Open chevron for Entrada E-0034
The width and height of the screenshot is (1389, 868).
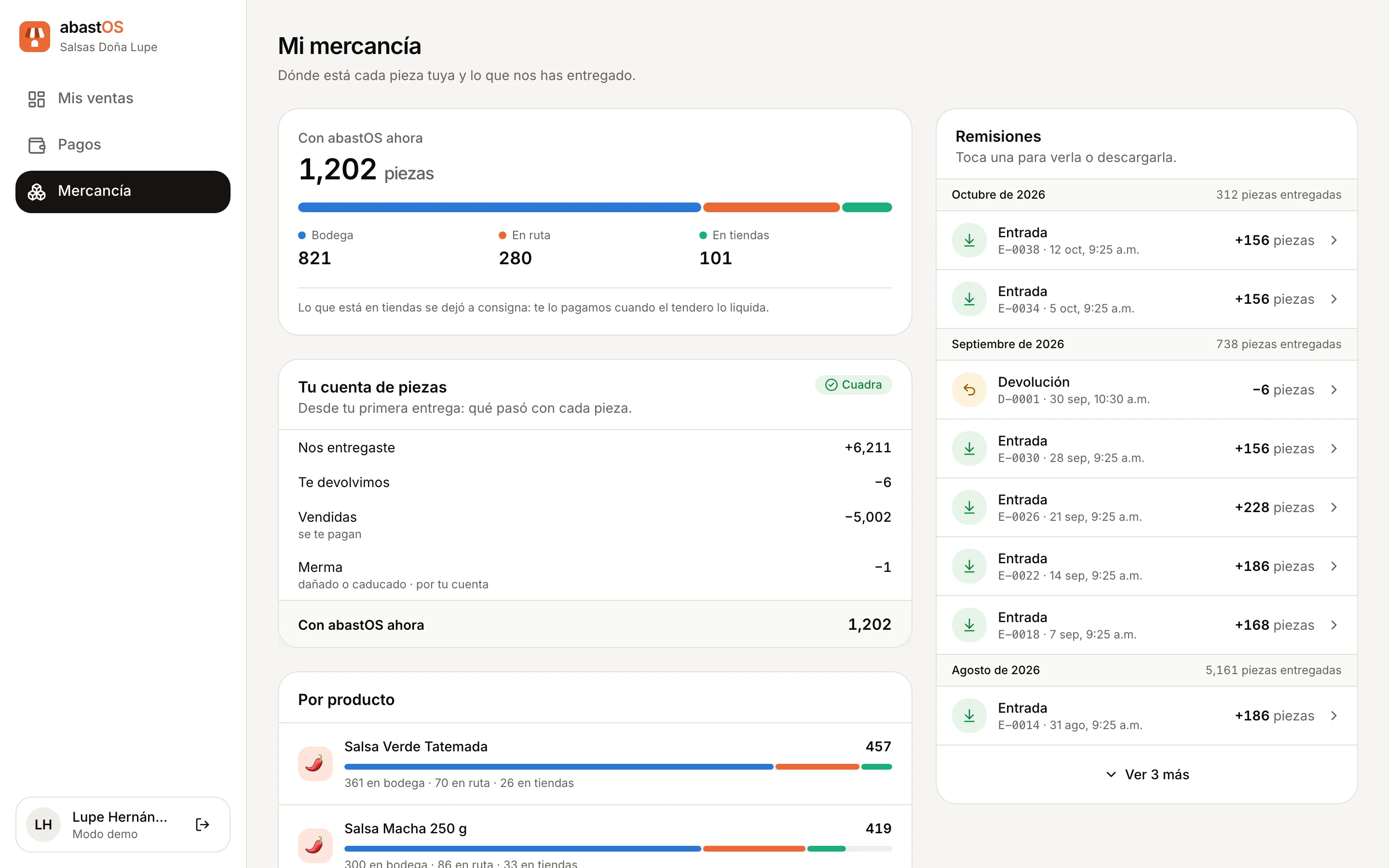(x=1334, y=299)
